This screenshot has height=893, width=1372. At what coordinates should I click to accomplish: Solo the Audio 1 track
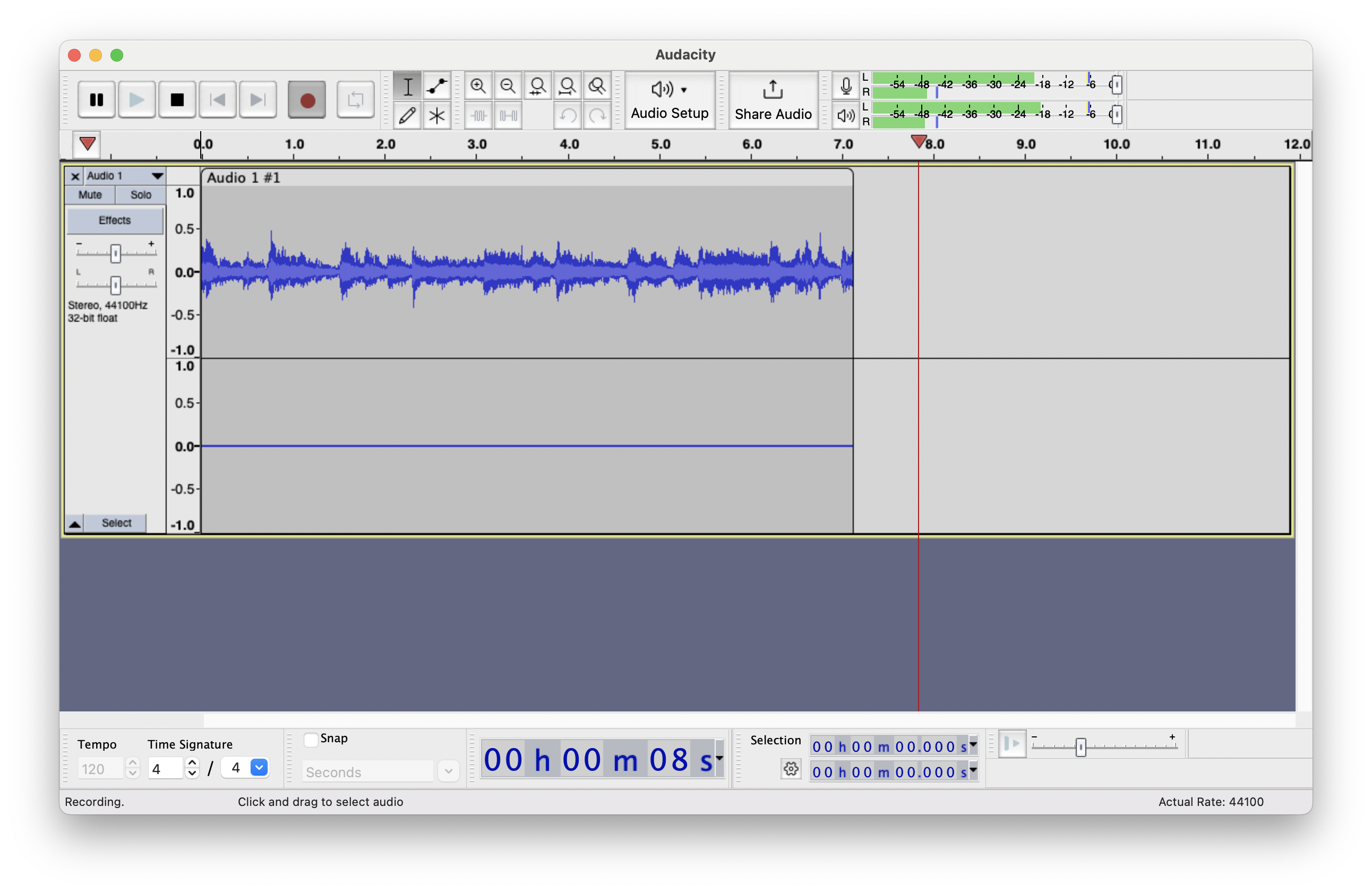coord(141,195)
